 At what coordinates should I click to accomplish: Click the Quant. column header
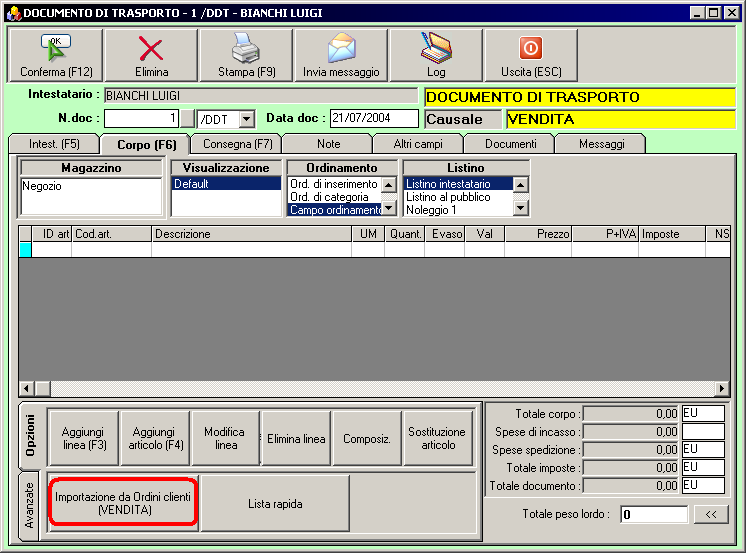click(404, 234)
